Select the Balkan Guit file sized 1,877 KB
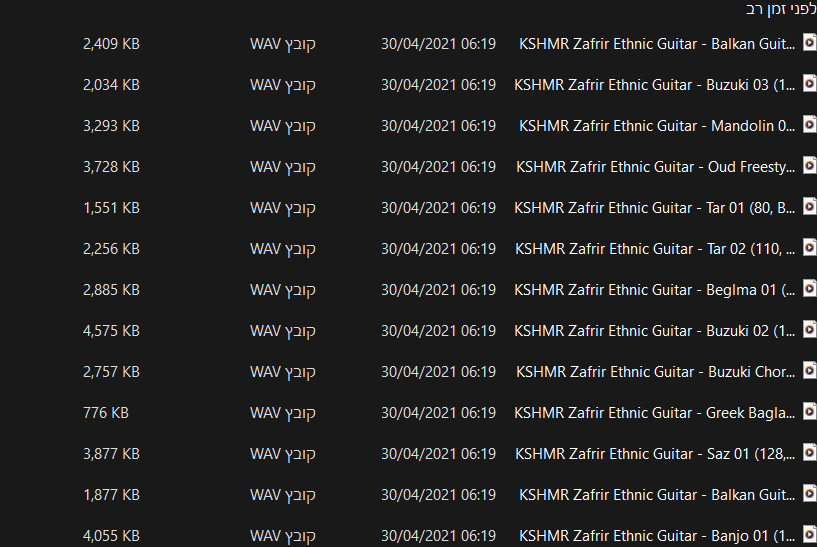Image resolution: width=817 pixels, height=547 pixels. (657, 495)
